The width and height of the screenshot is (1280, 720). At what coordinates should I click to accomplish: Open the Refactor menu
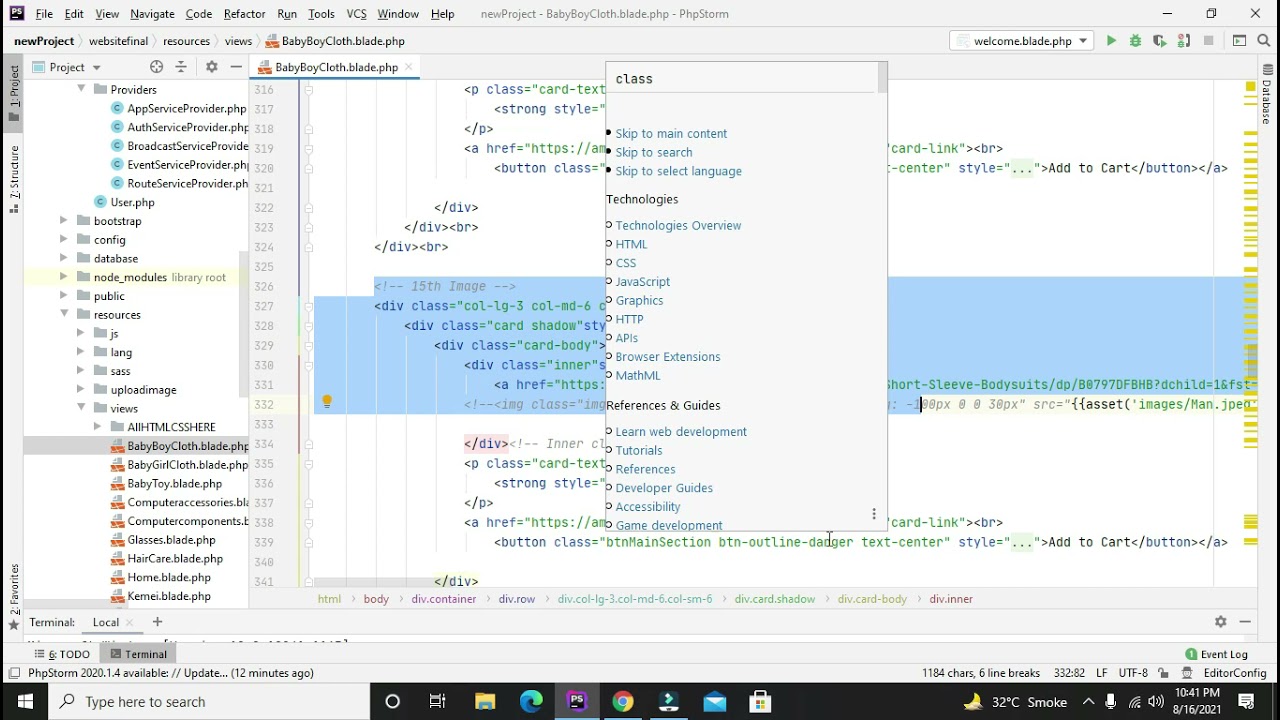tap(244, 14)
